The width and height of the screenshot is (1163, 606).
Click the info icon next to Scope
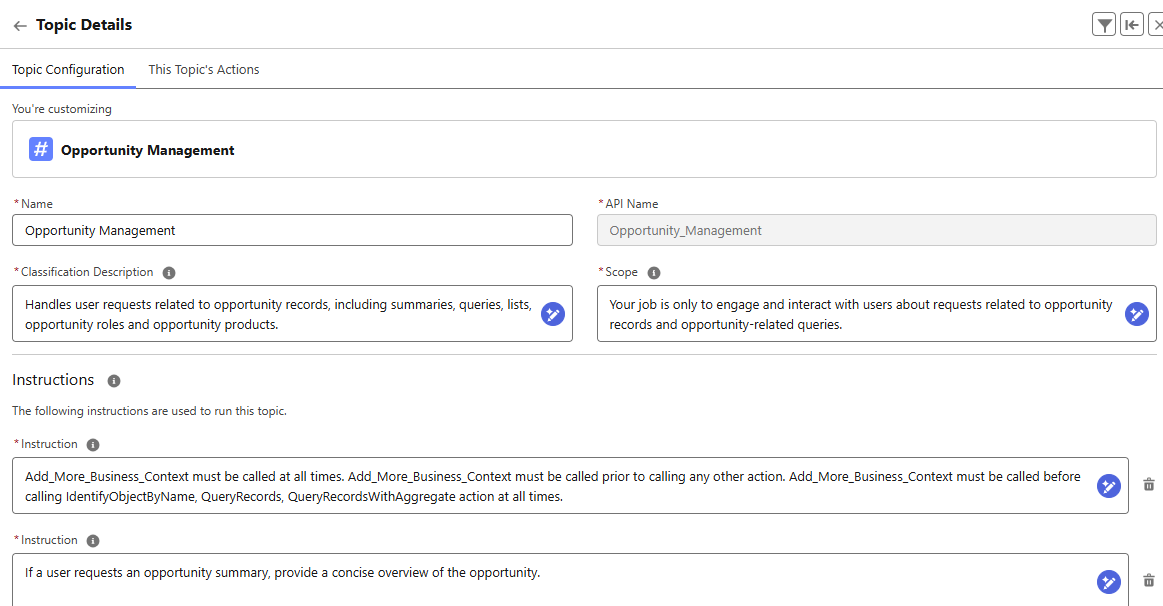654,273
